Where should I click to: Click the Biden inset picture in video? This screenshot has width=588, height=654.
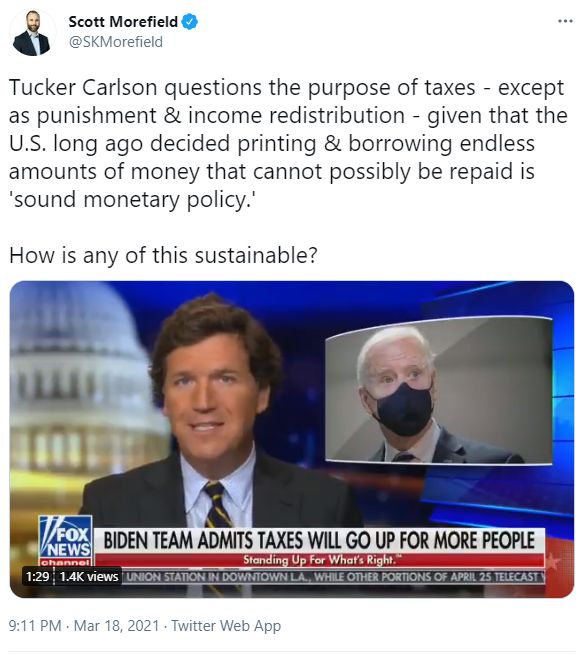point(439,390)
